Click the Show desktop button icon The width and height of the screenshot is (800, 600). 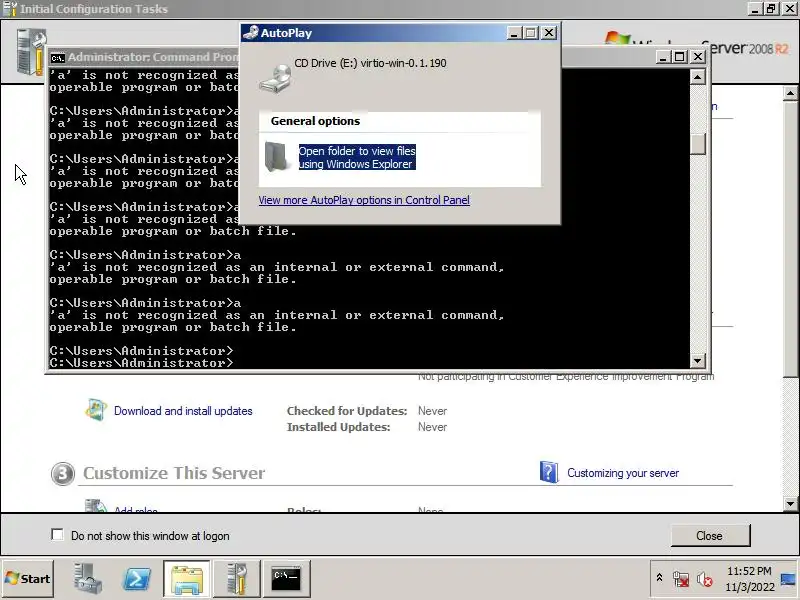[x=789, y=579]
